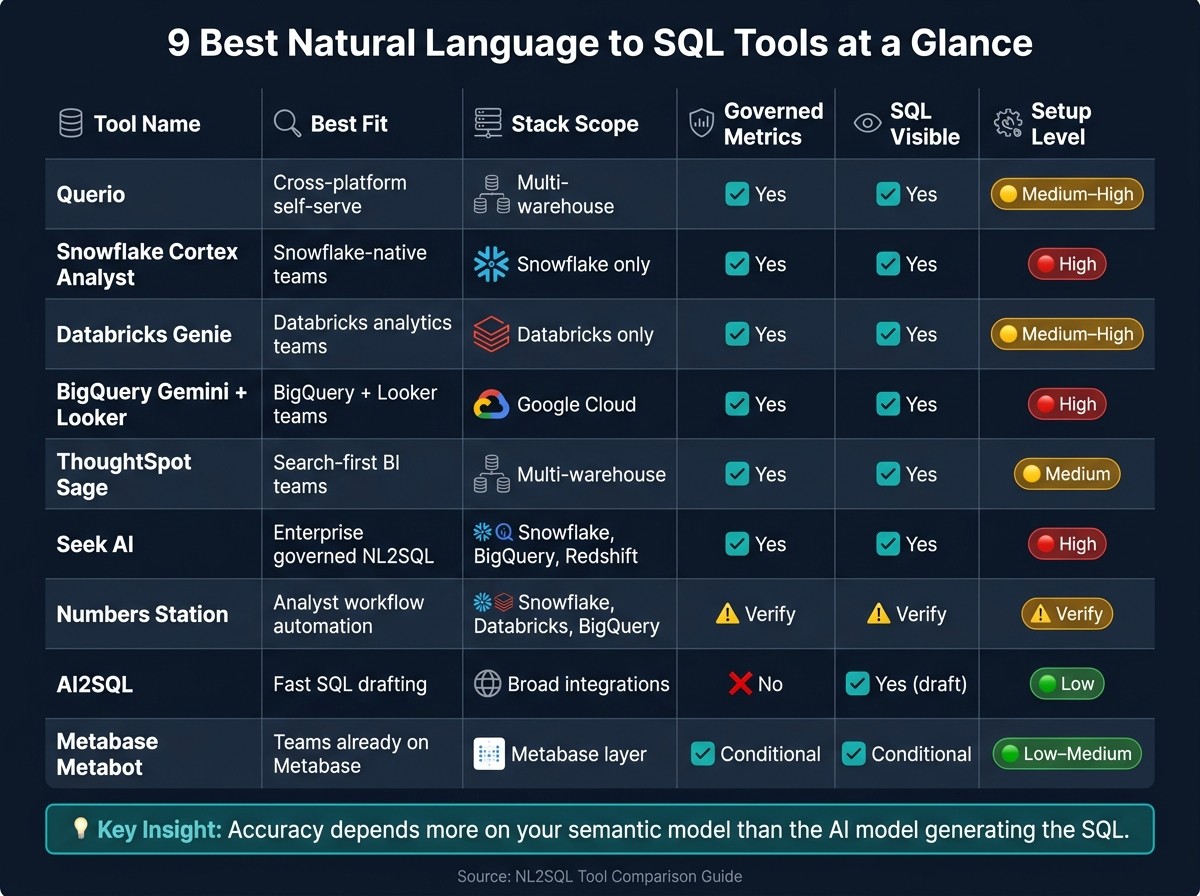Click Querio Governed Metrics checkbox
This screenshot has width=1200, height=896.
click(x=737, y=194)
